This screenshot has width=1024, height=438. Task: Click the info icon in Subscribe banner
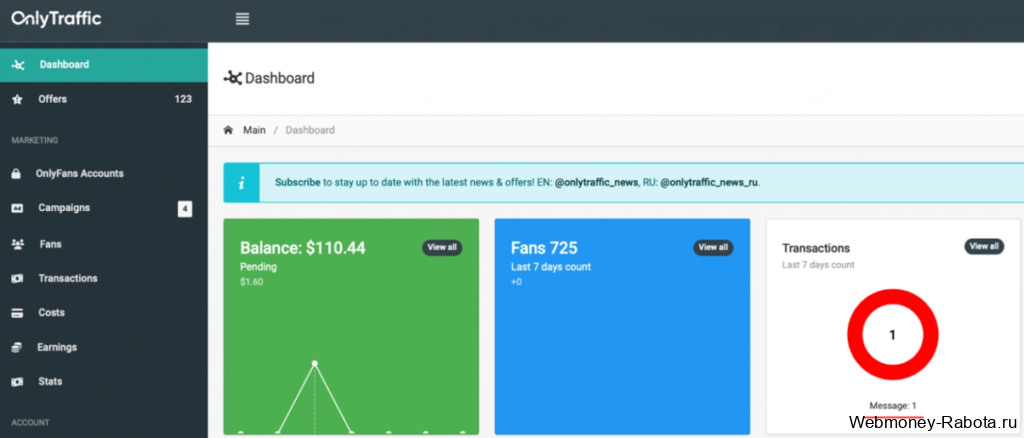click(241, 183)
